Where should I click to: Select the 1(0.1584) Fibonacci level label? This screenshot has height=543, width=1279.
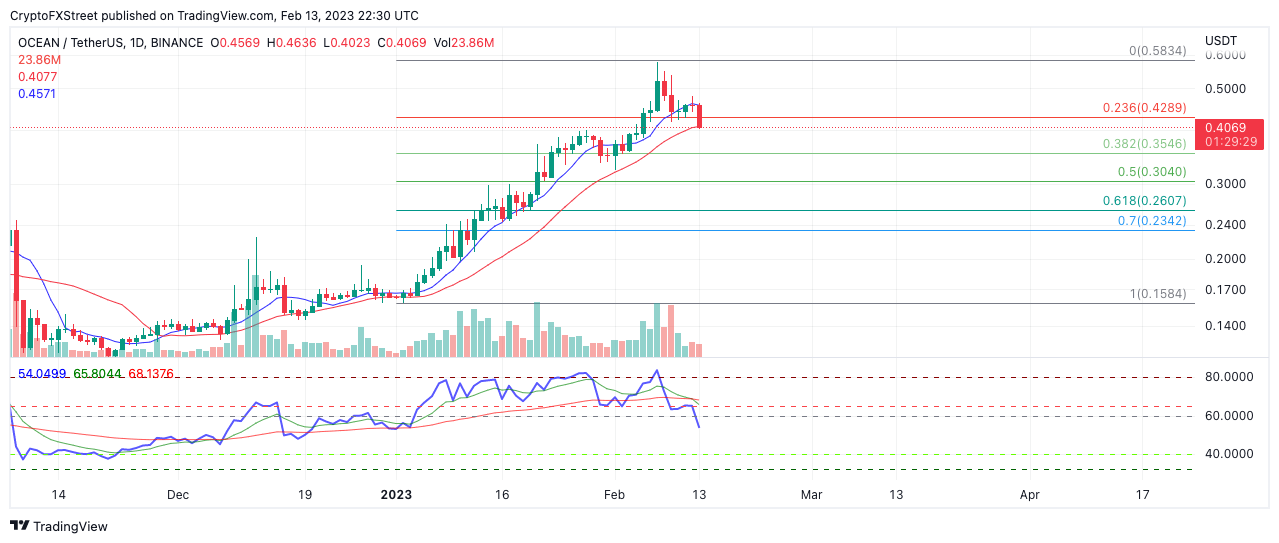point(1156,294)
